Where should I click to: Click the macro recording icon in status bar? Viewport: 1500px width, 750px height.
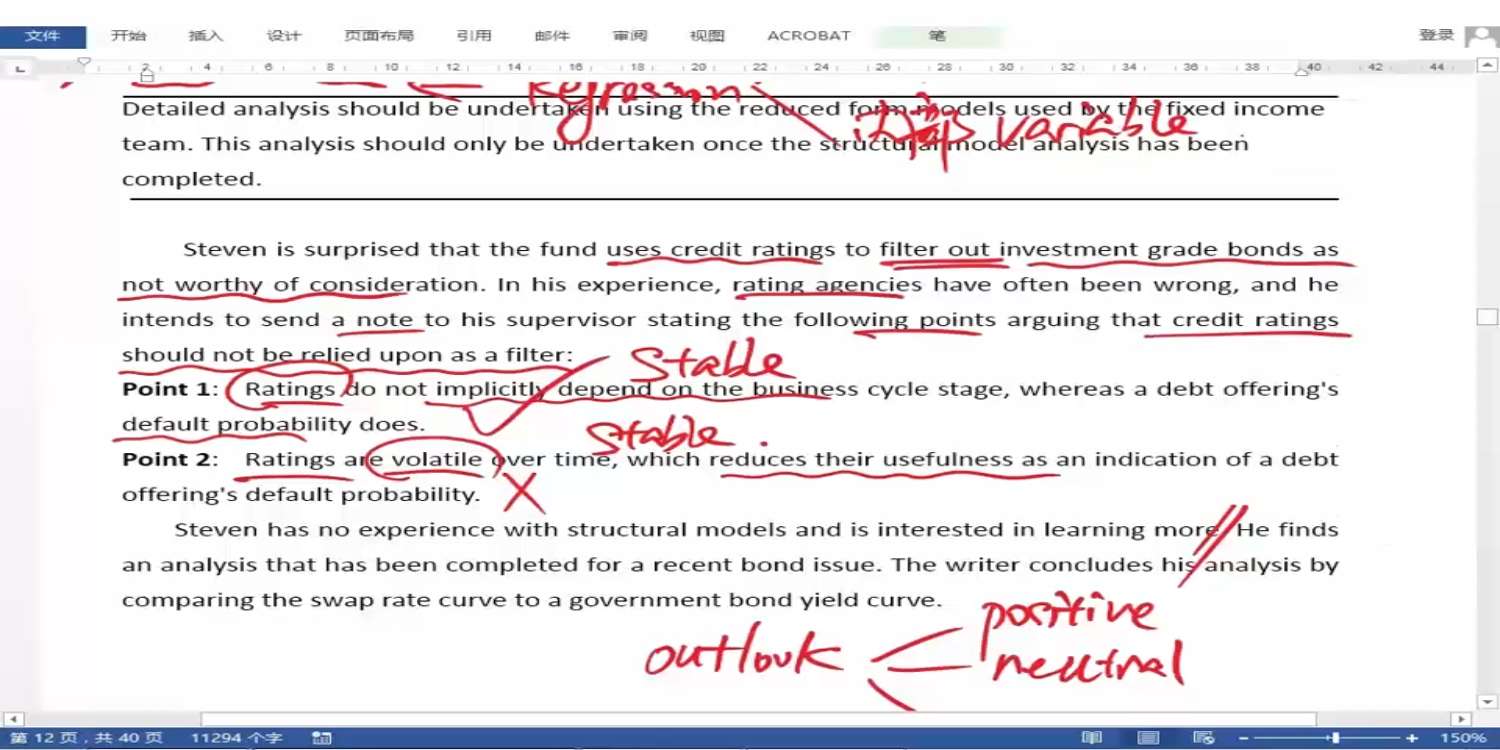tap(322, 738)
